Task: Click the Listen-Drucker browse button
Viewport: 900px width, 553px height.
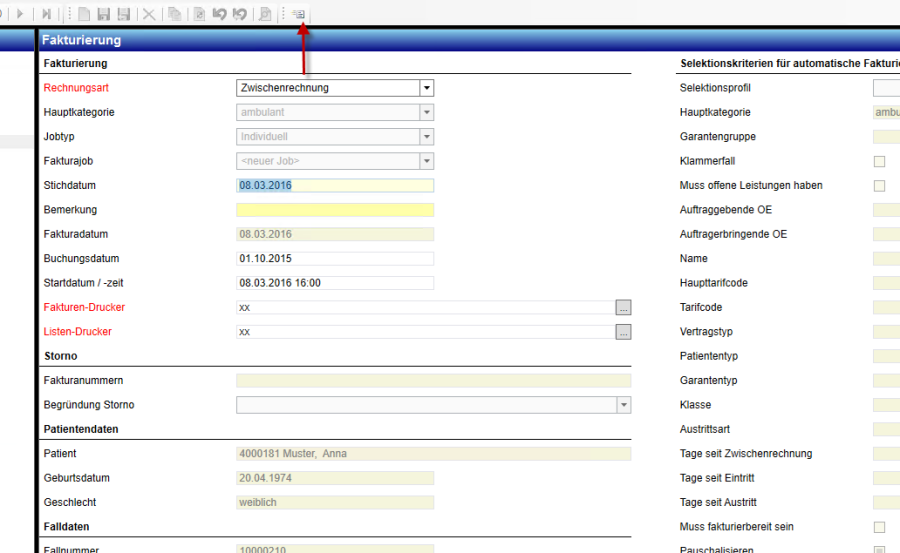Action: click(x=623, y=332)
